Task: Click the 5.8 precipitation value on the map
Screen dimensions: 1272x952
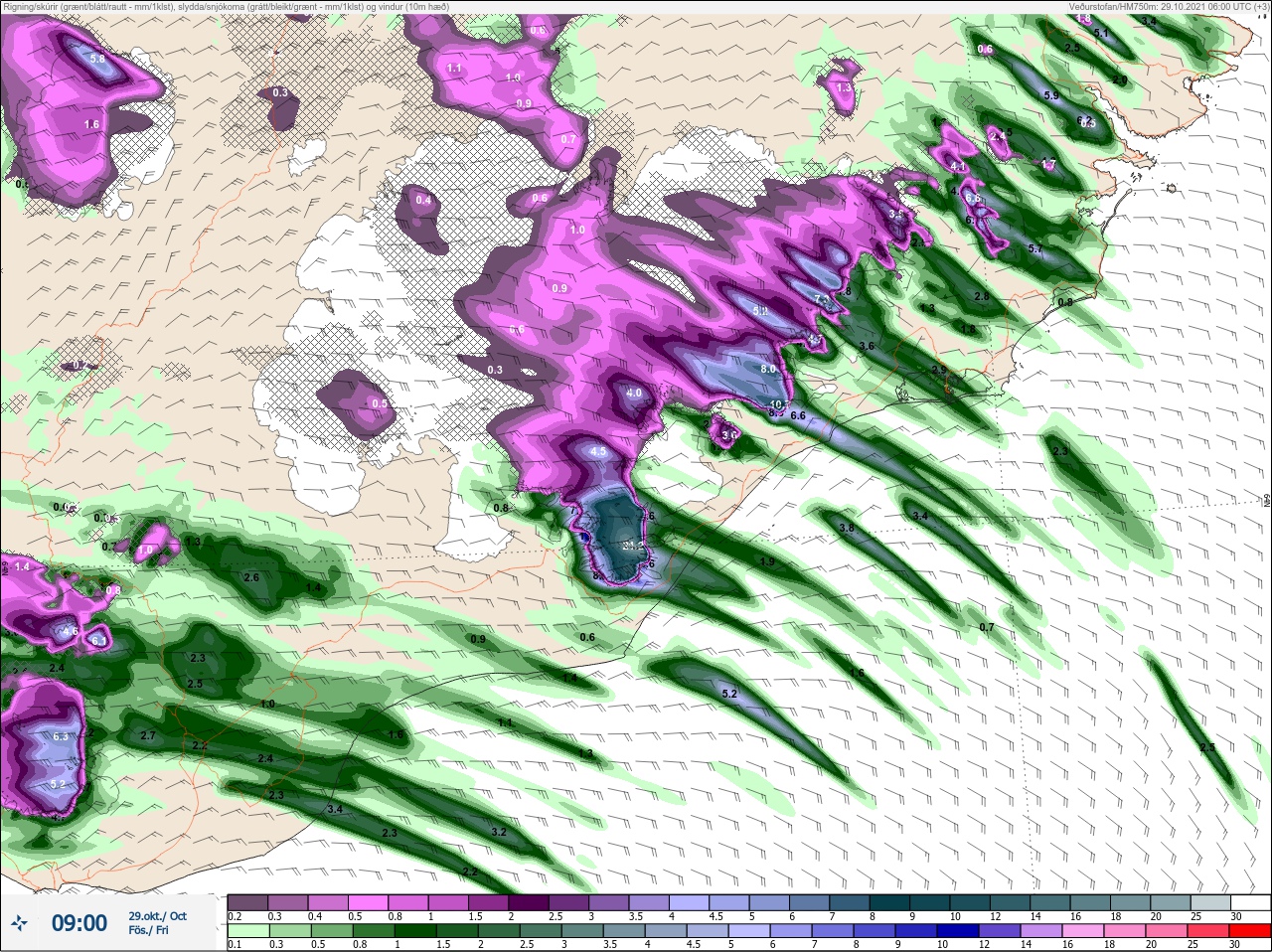Action: pos(97,60)
